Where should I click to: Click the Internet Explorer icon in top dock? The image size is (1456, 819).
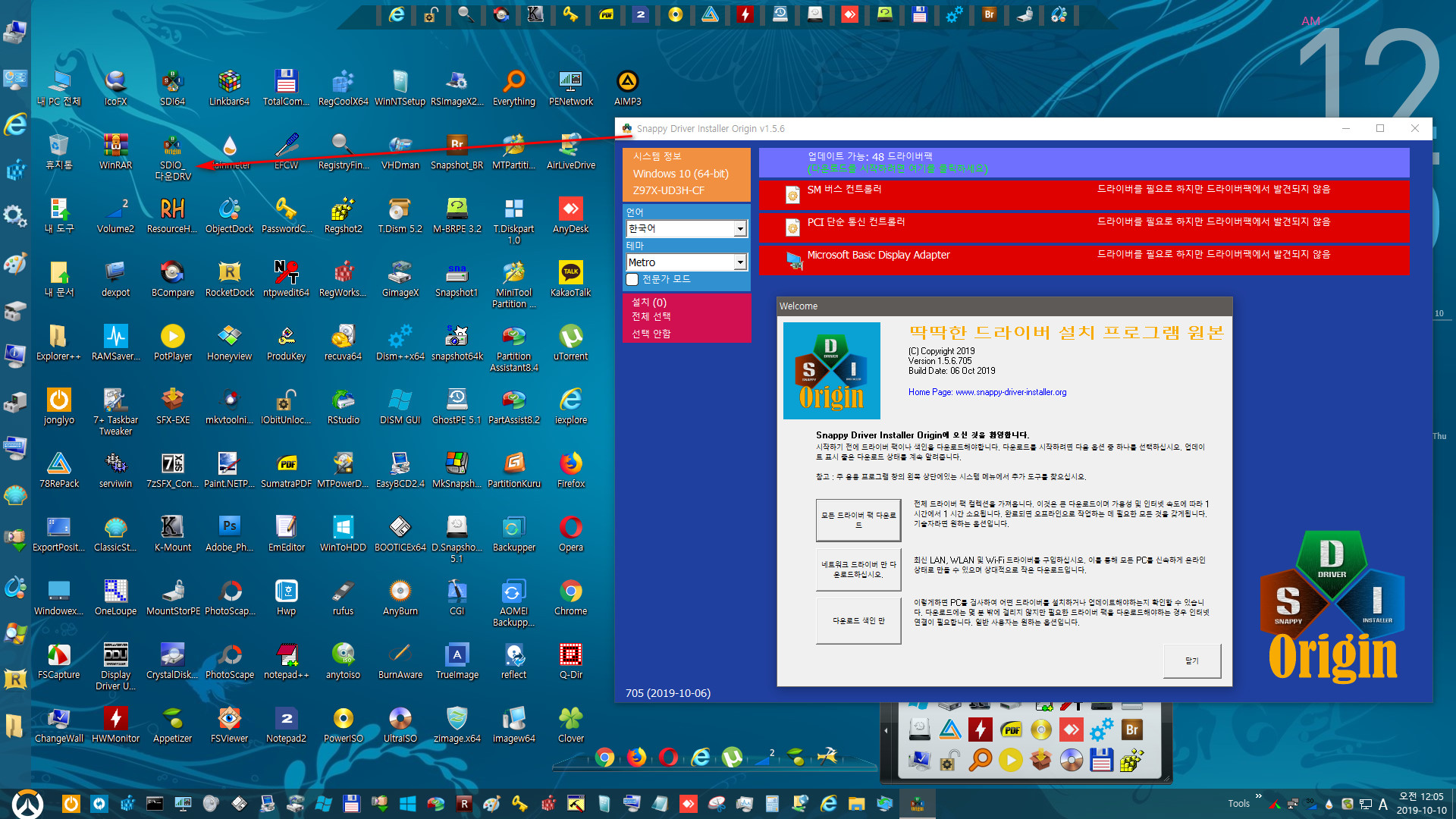pyautogui.click(x=396, y=14)
